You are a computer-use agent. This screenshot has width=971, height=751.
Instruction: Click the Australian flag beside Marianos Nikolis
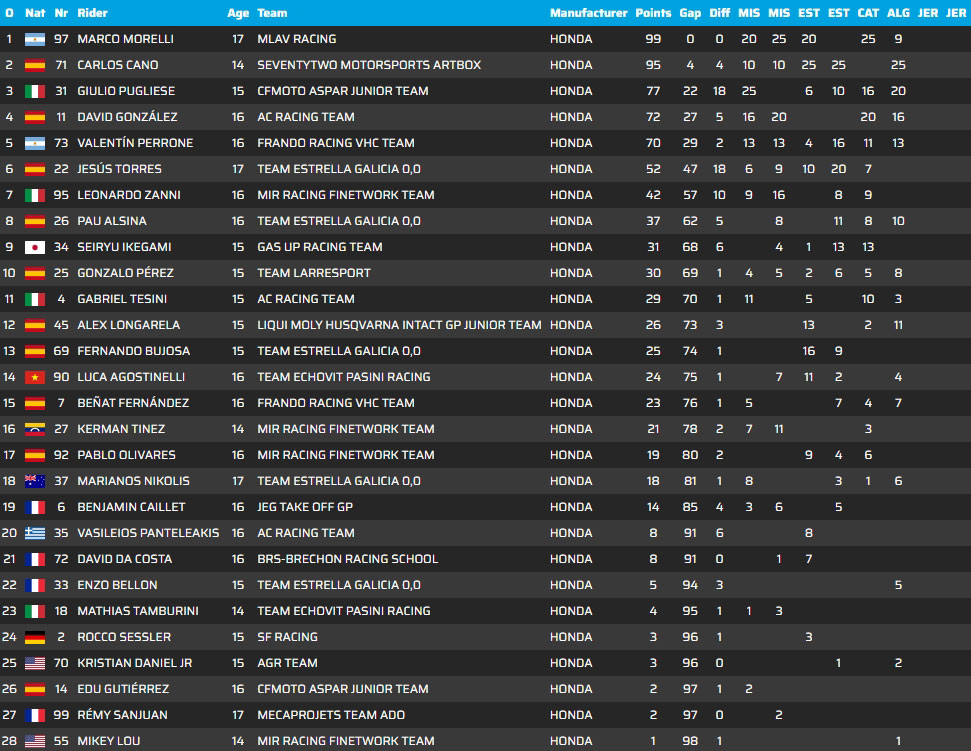pos(35,481)
